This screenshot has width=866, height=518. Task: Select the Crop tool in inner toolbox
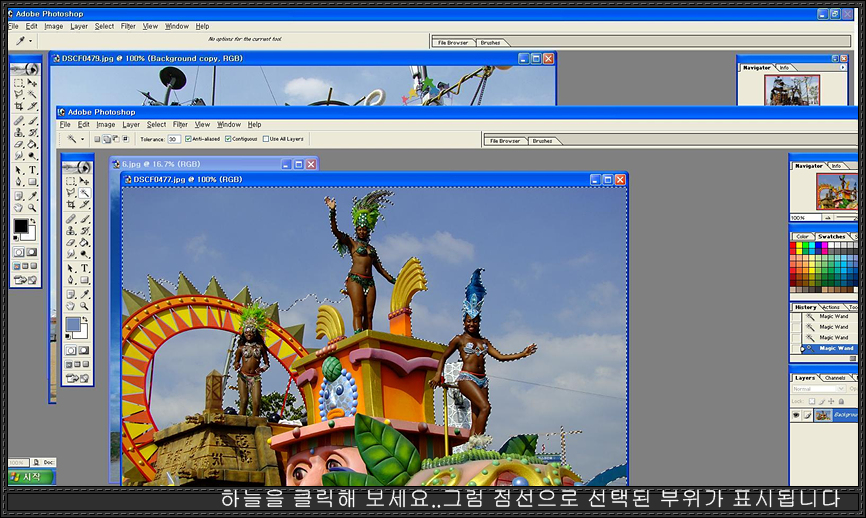pos(71,205)
